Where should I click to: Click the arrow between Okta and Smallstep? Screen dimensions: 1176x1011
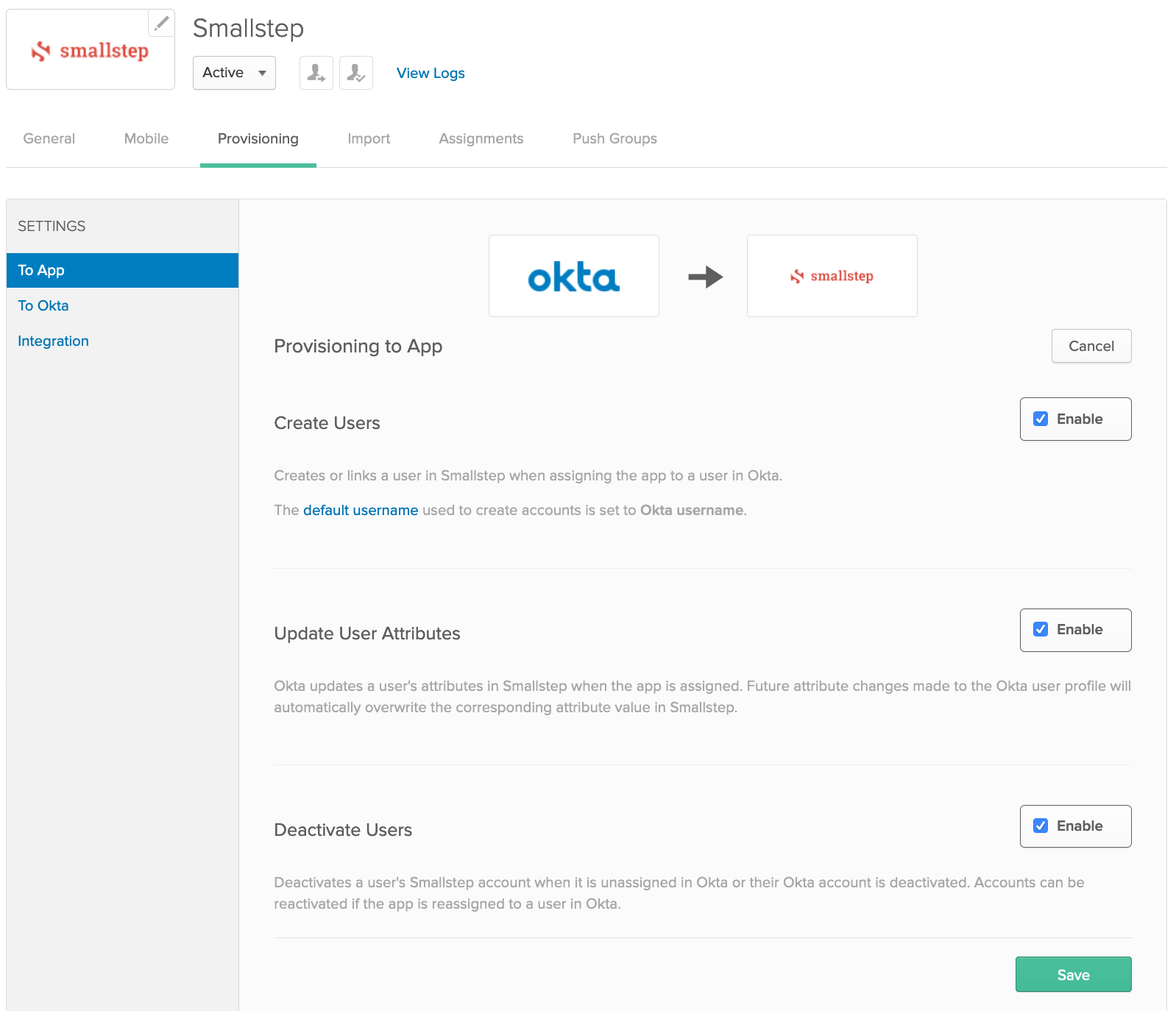pyautogui.click(x=705, y=277)
